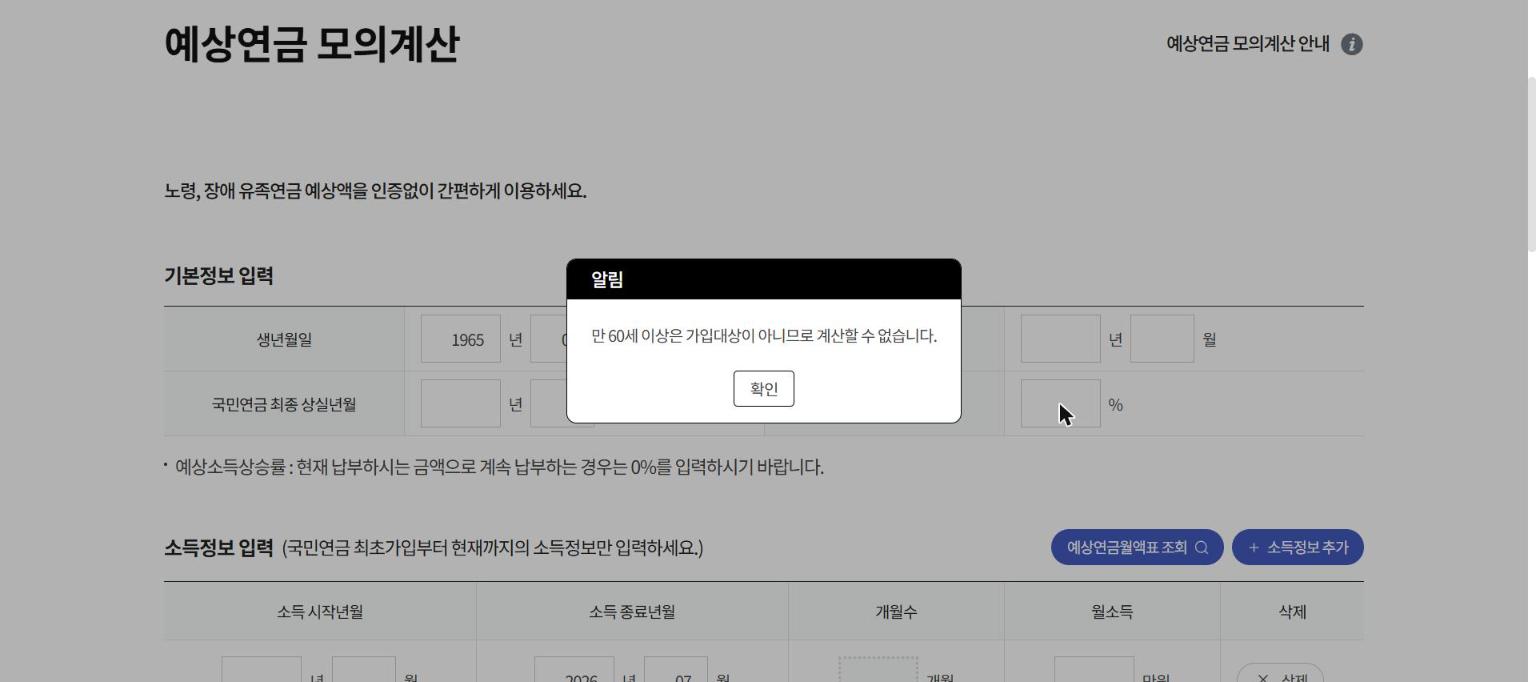Confirm the alert with 확인 button
This screenshot has height=682, width=1536.
[x=764, y=389]
